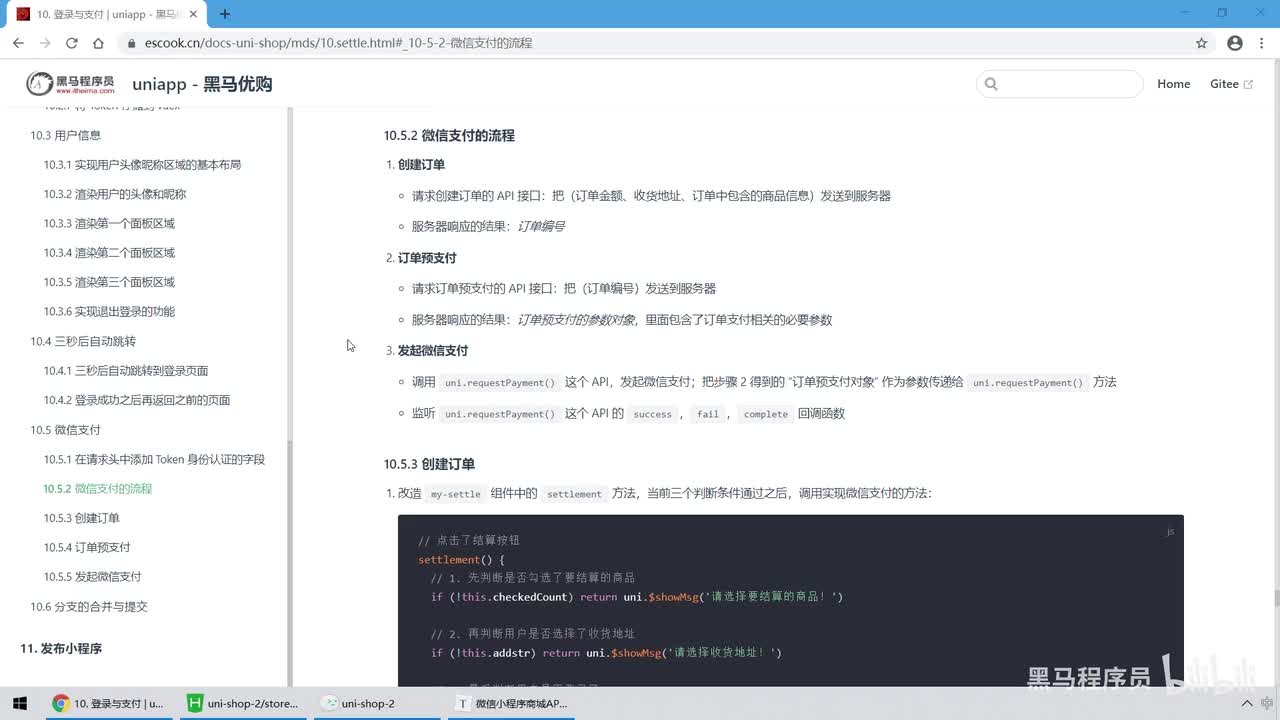
Task: Click the 黑马程序员 site logo
Action: coord(70,84)
